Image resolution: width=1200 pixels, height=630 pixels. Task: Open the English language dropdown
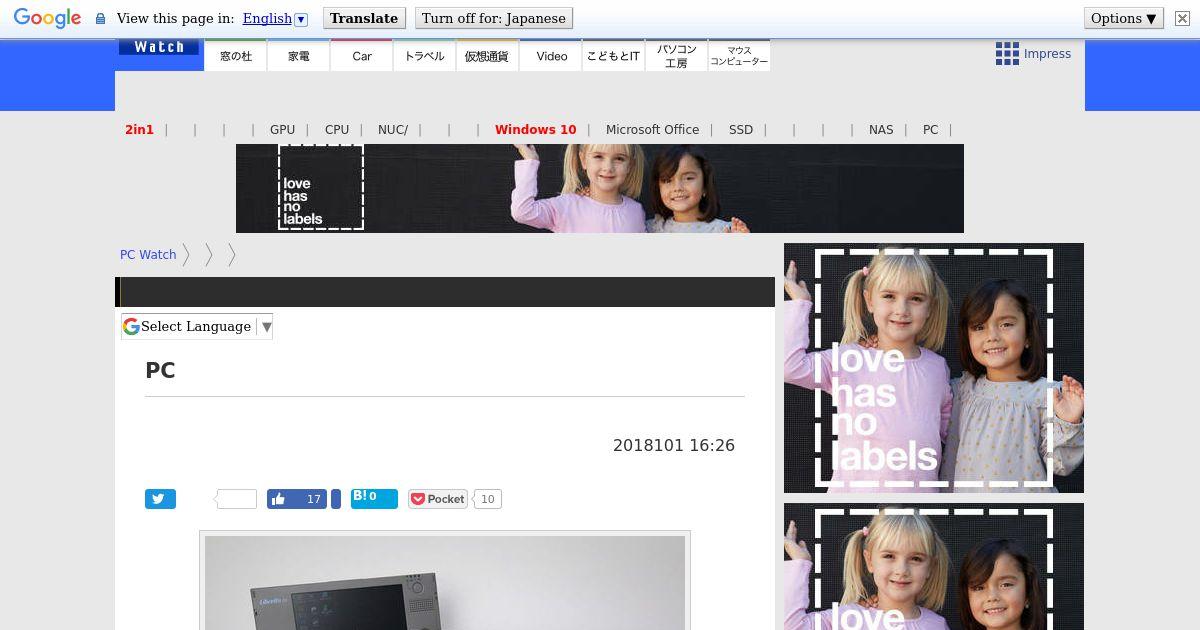pyautogui.click(x=275, y=18)
